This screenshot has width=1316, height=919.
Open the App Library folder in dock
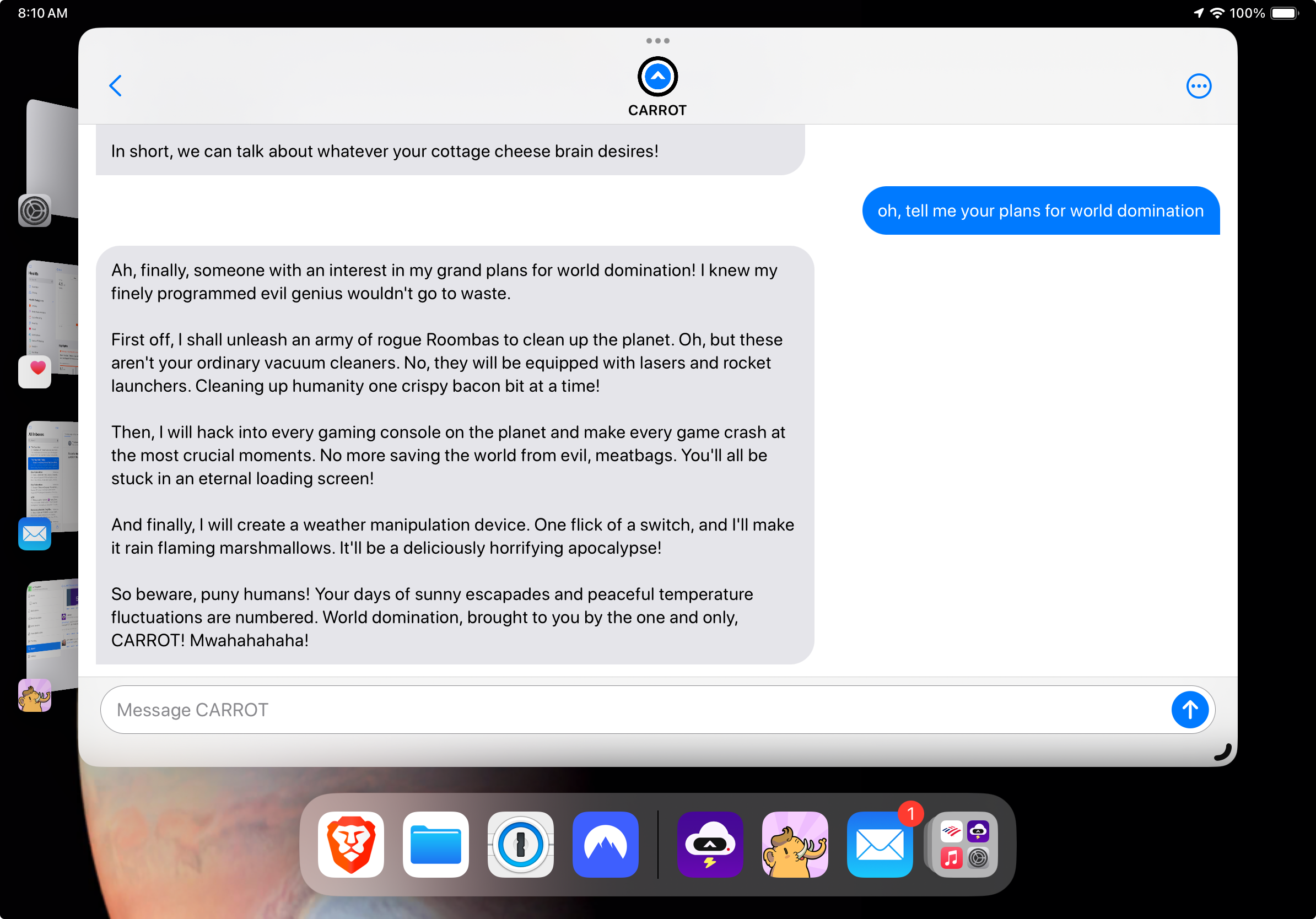964,844
